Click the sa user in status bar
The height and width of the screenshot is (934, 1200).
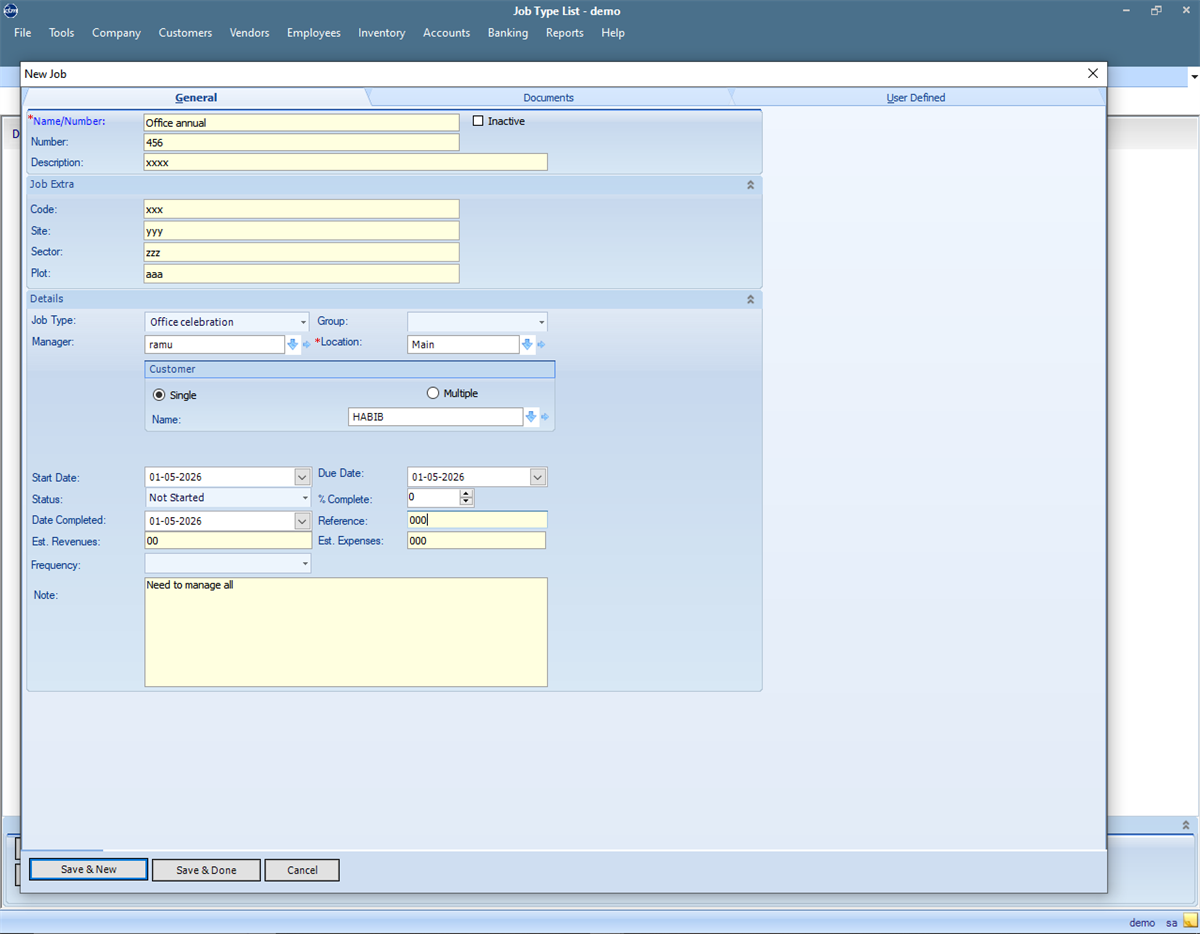[1171, 922]
